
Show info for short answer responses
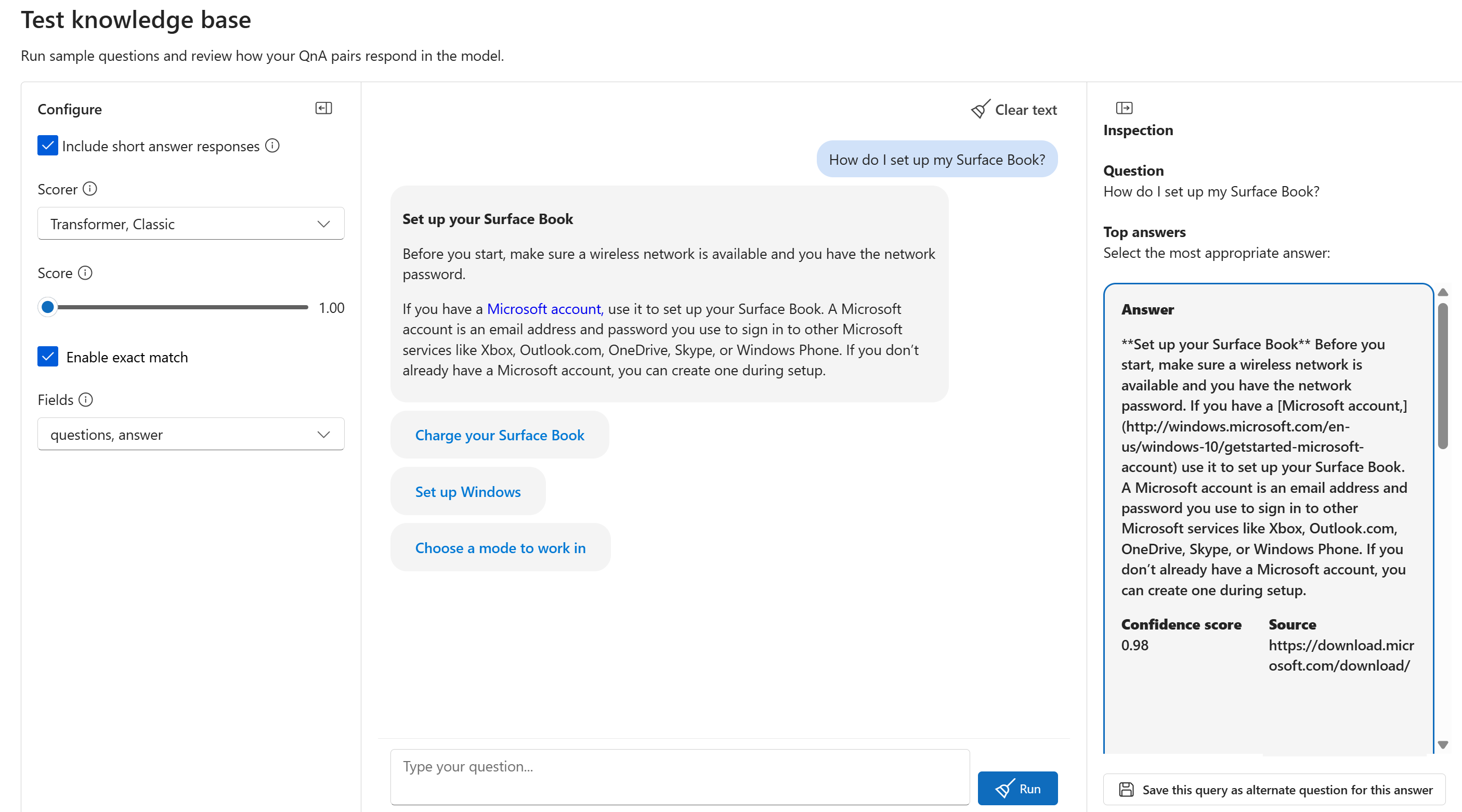click(x=272, y=146)
